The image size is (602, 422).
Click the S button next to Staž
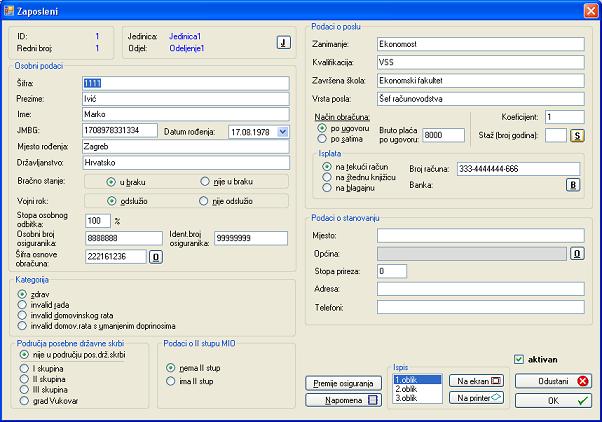(x=577, y=135)
